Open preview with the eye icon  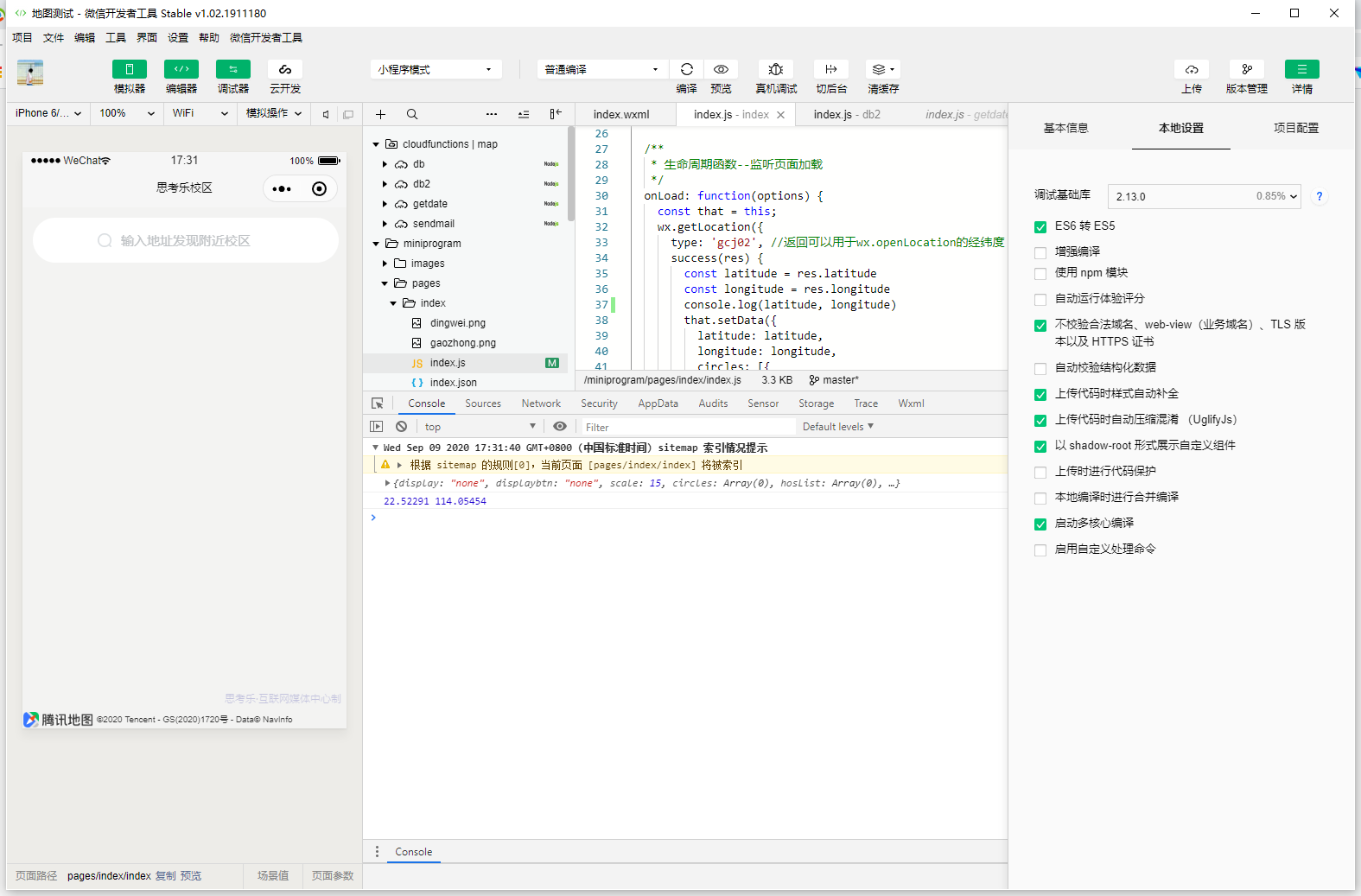(721, 69)
